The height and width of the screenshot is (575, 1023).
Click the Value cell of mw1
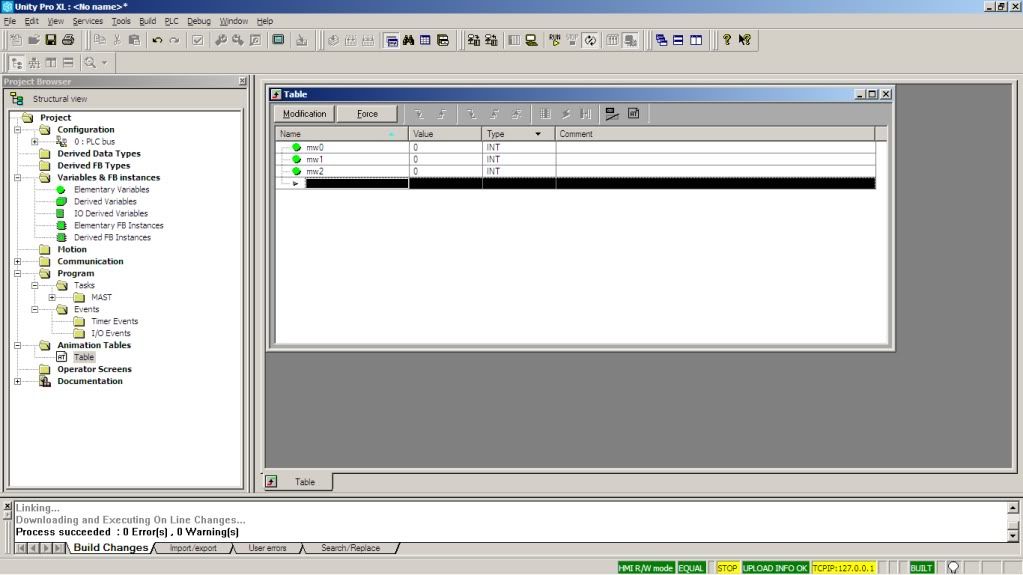click(x=445, y=159)
